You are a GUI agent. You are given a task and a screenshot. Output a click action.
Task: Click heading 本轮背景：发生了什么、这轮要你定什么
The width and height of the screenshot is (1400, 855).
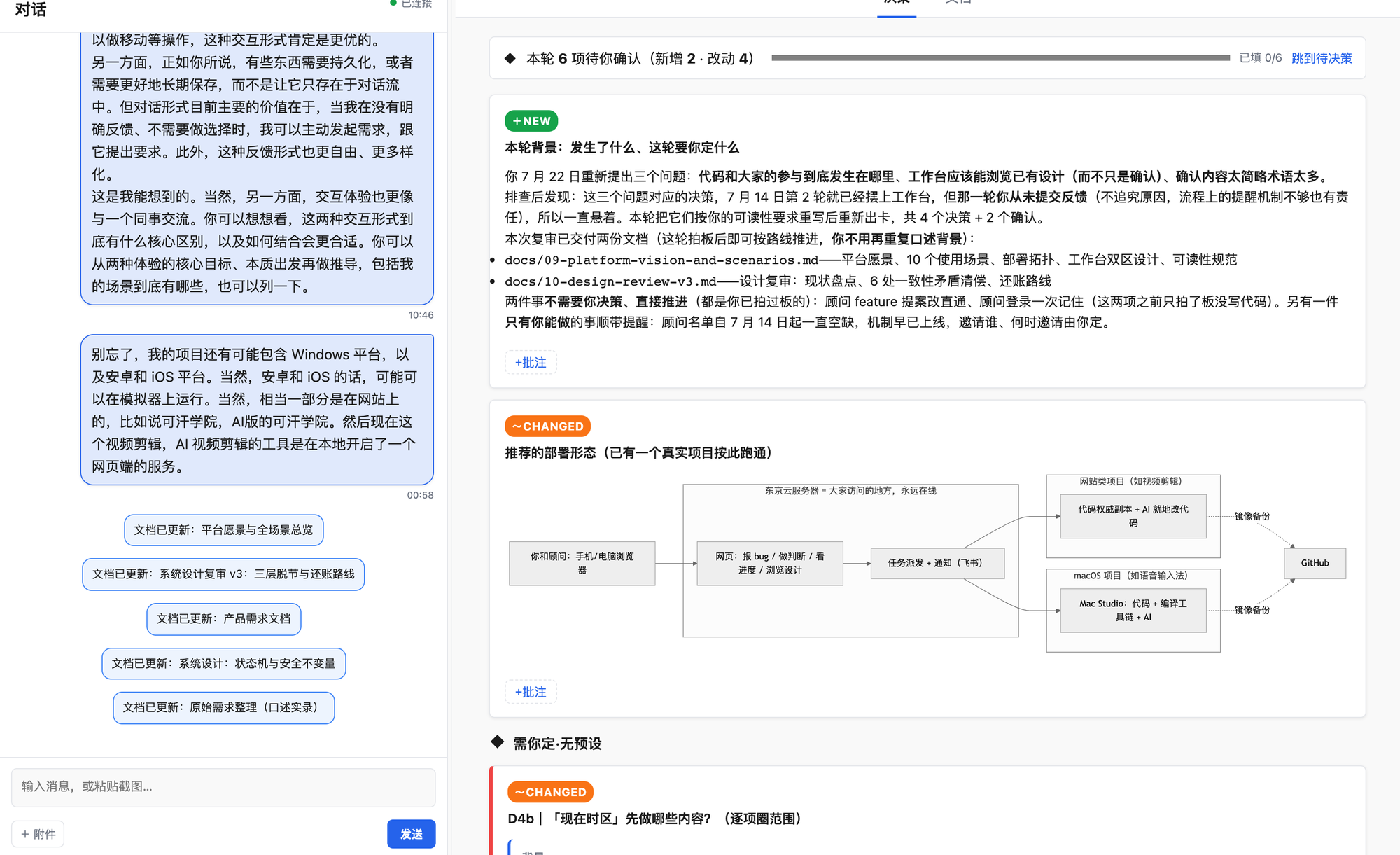click(622, 148)
